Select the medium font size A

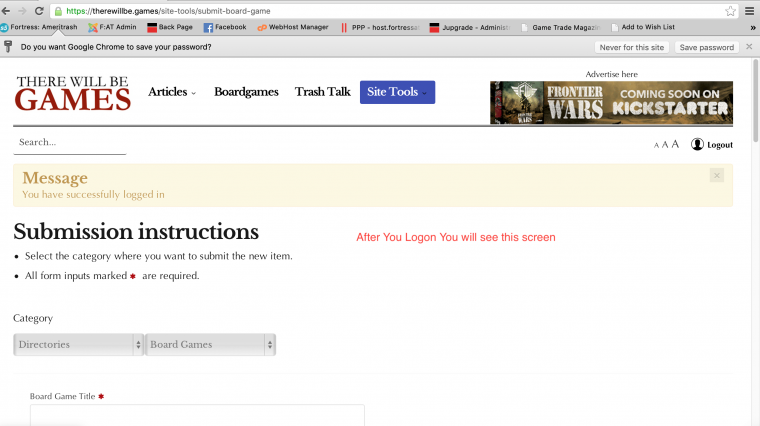pos(665,144)
